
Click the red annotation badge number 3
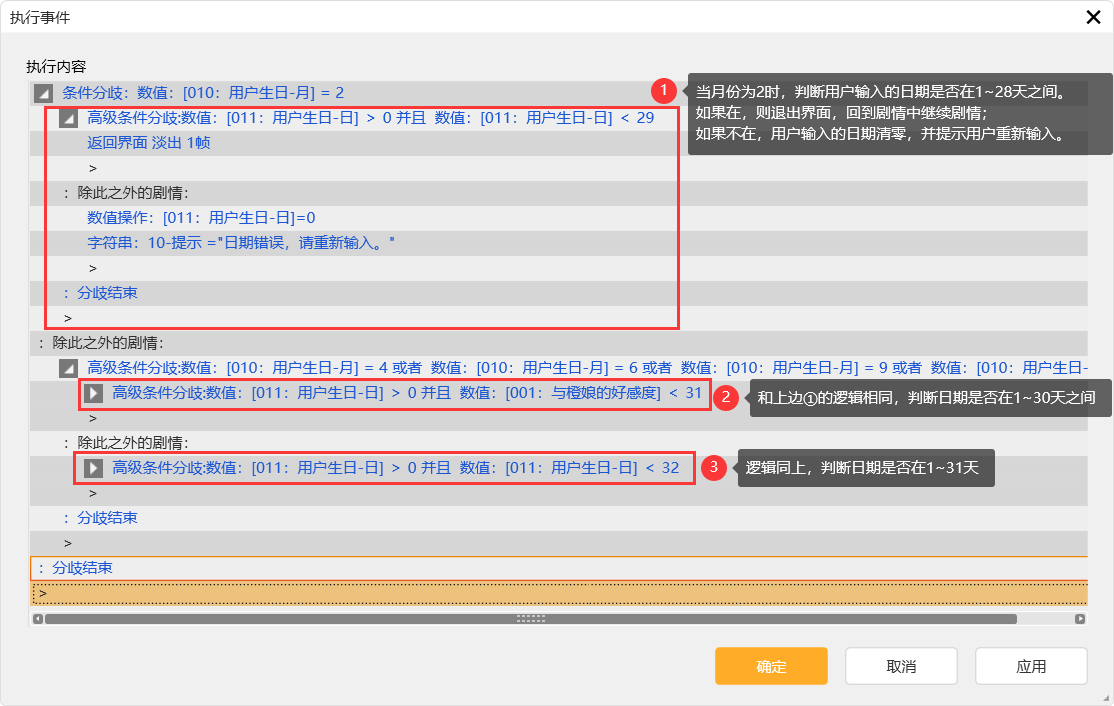712,467
